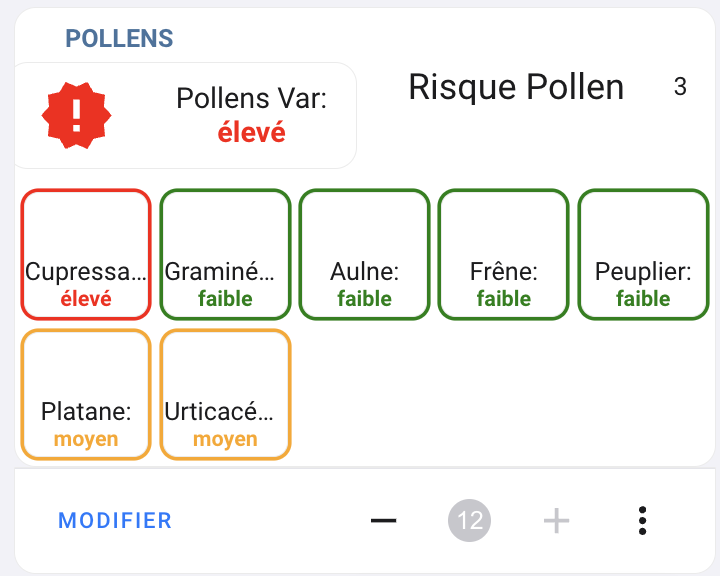The height and width of the screenshot is (576, 720).
Task: Click the Risque Pollen value 3
Action: pos(680,88)
